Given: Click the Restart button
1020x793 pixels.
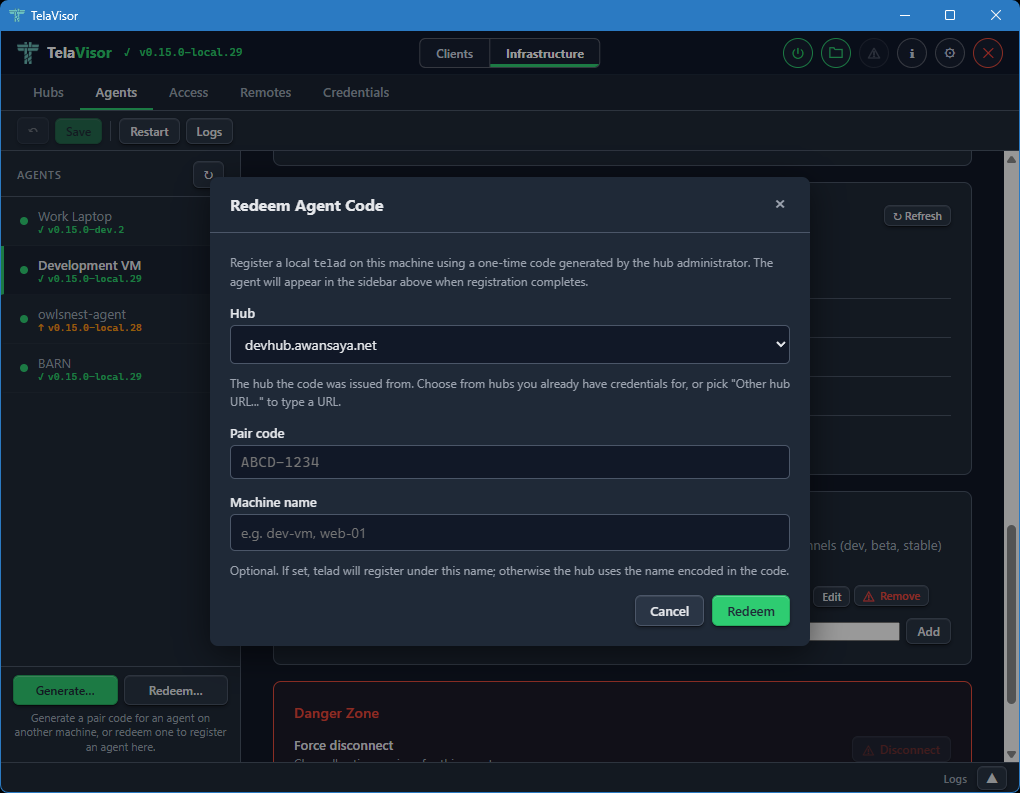Looking at the screenshot, I should (x=149, y=131).
